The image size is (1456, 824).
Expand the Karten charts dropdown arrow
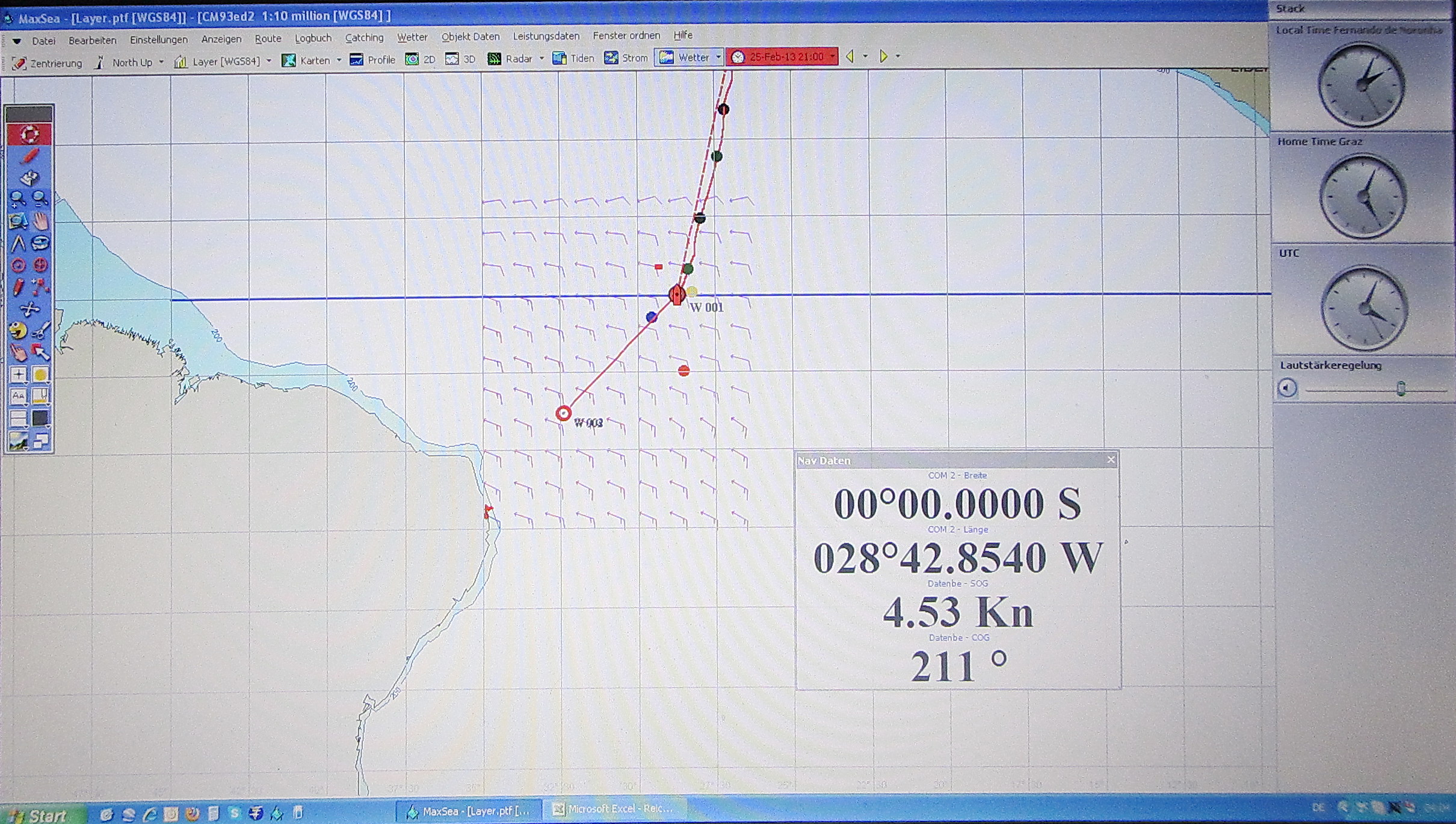pyautogui.click(x=339, y=60)
